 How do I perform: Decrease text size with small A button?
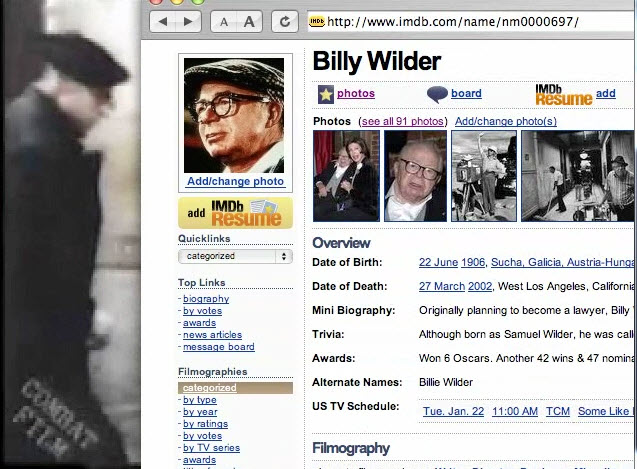(x=224, y=22)
